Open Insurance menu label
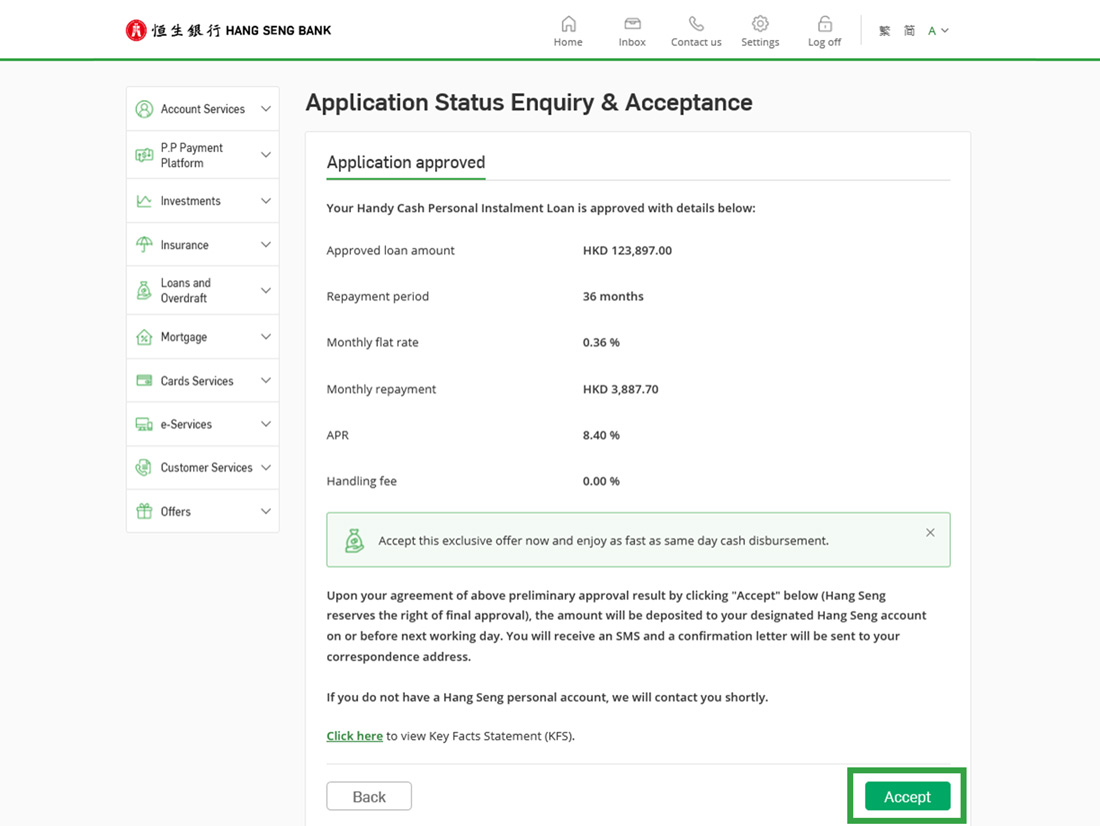Image resolution: width=1100 pixels, height=826 pixels. tap(185, 245)
